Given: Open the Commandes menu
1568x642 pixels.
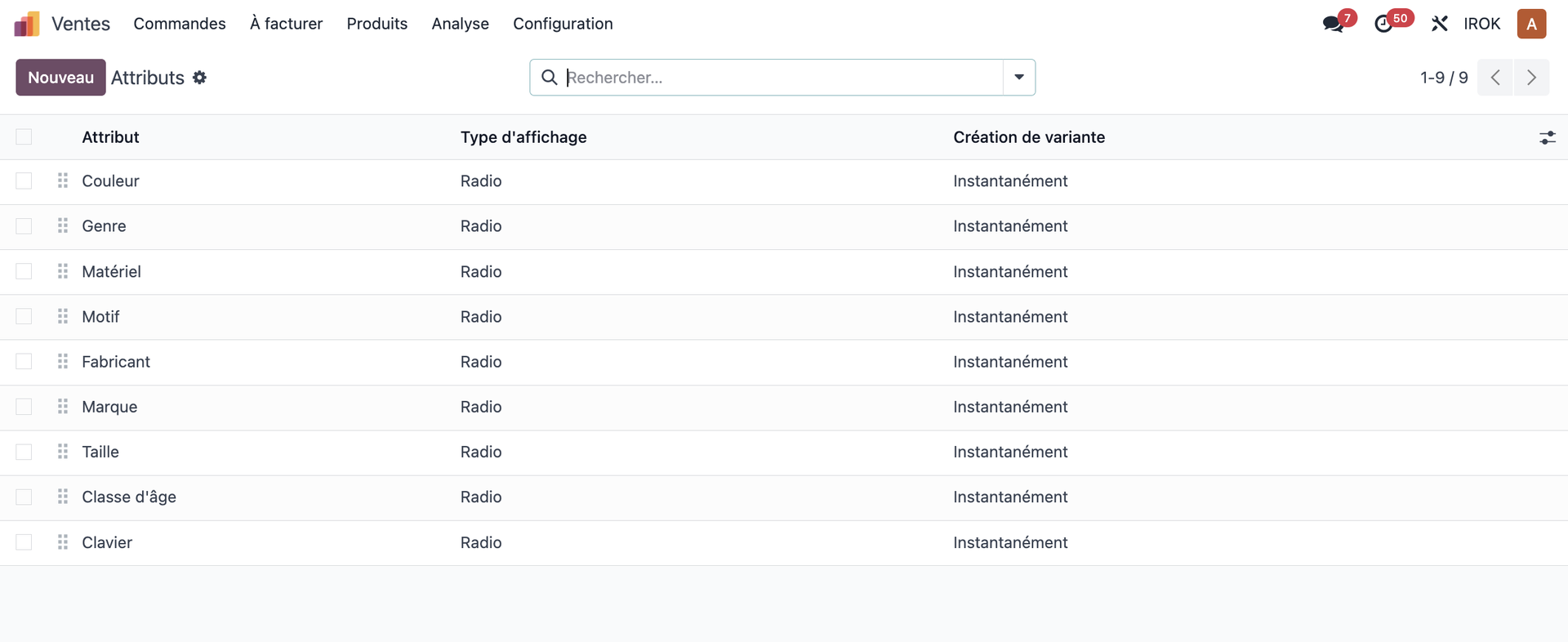Looking at the screenshot, I should click(x=180, y=24).
